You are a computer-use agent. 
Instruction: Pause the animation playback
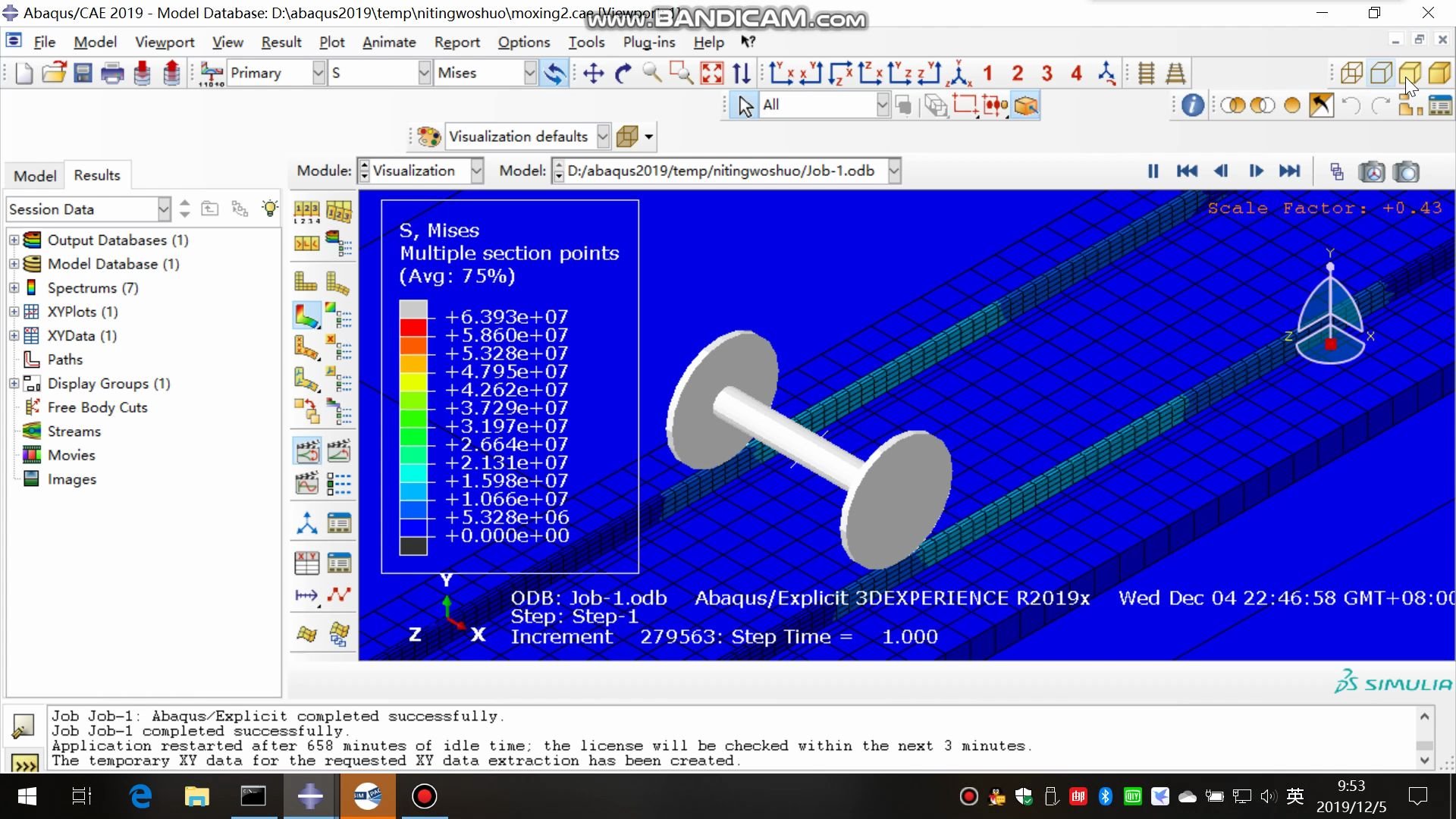pos(1152,171)
